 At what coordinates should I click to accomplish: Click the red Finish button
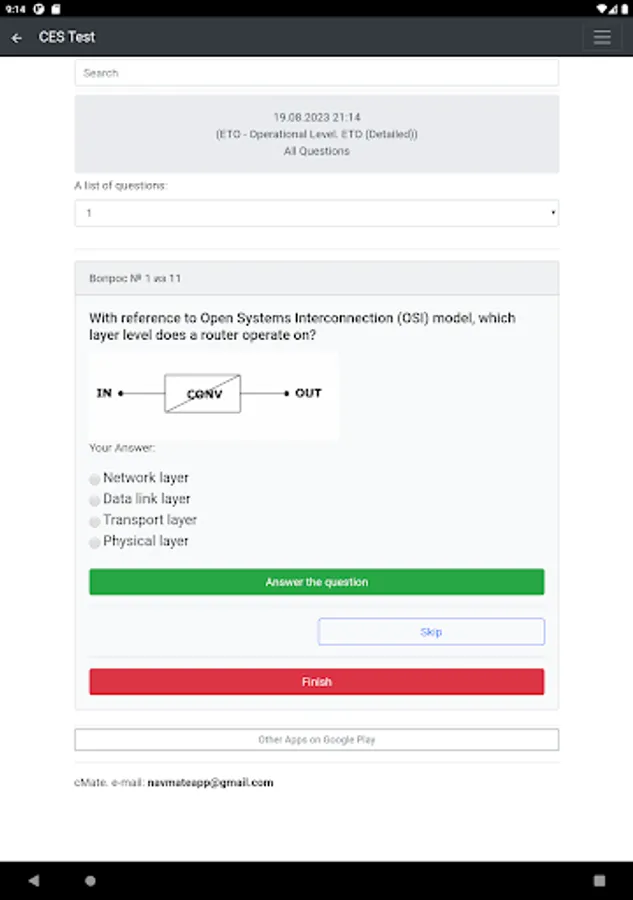316,682
